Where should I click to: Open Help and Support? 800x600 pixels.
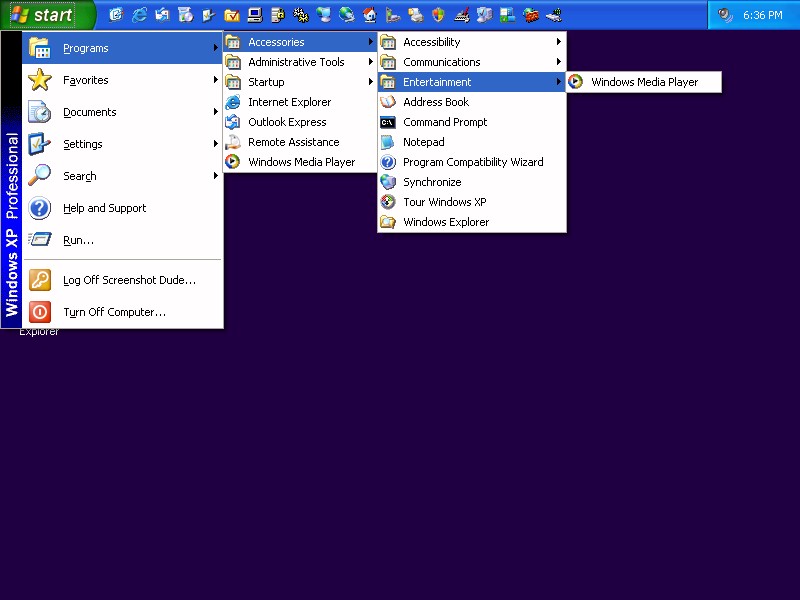104,208
